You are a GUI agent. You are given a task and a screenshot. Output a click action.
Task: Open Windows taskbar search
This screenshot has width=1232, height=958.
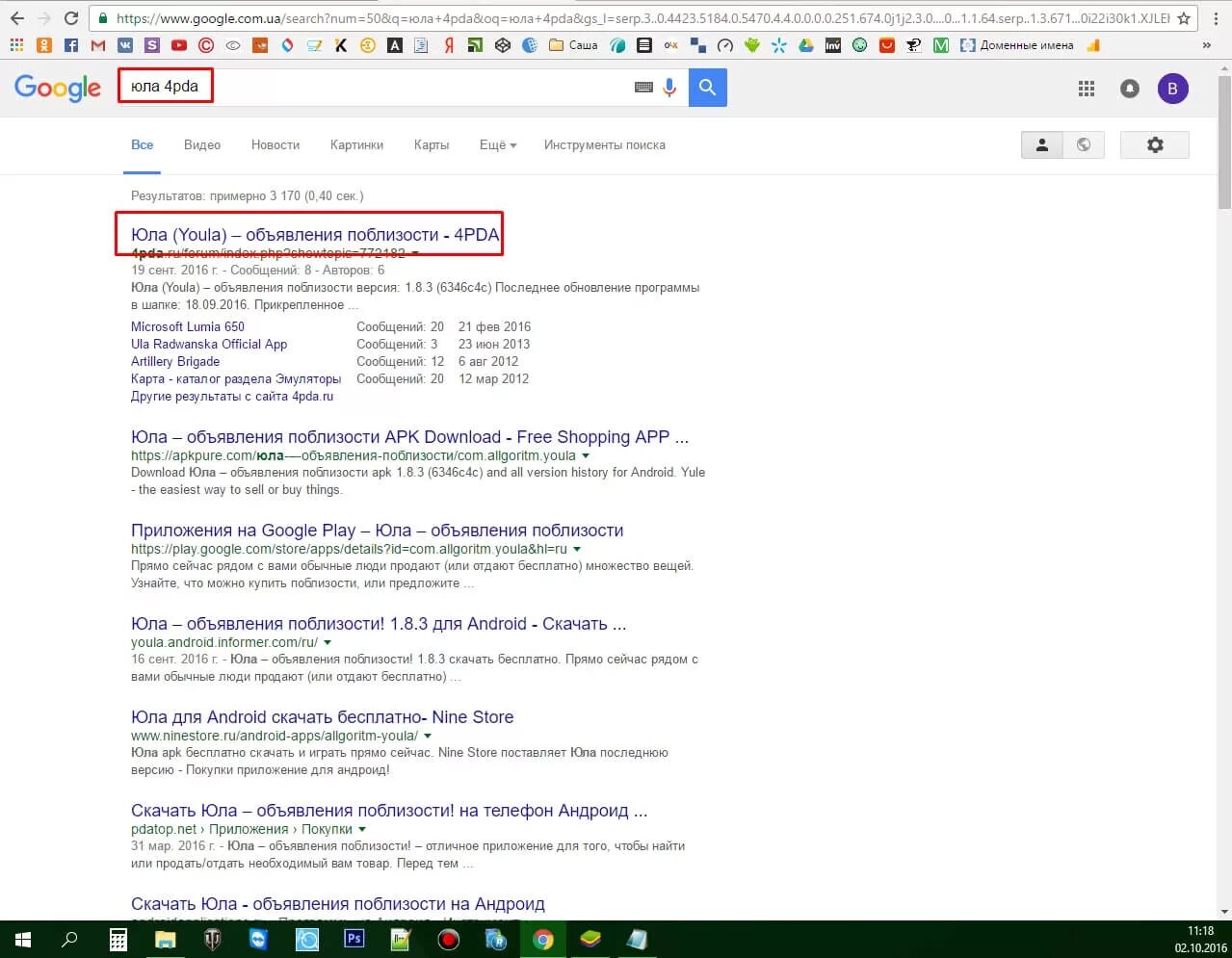[x=69, y=940]
